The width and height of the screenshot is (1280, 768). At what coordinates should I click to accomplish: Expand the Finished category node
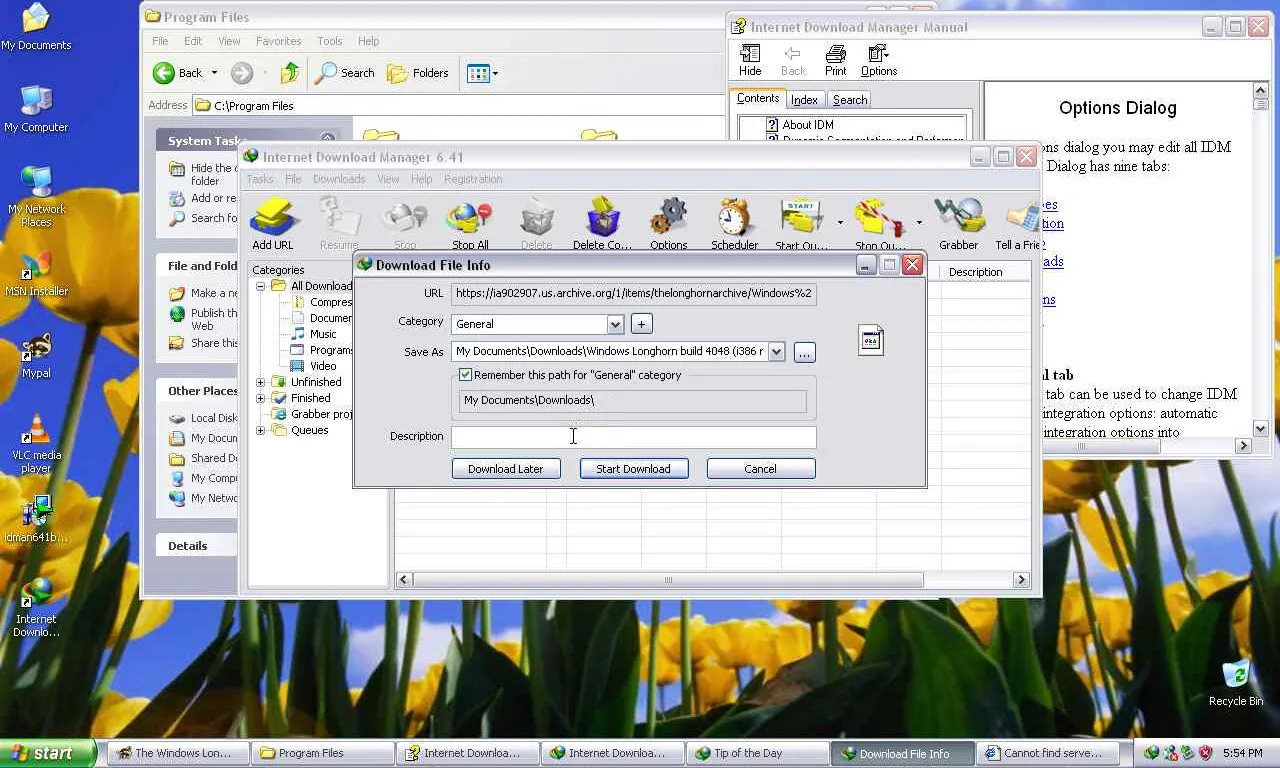pyautogui.click(x=261, y=398)
